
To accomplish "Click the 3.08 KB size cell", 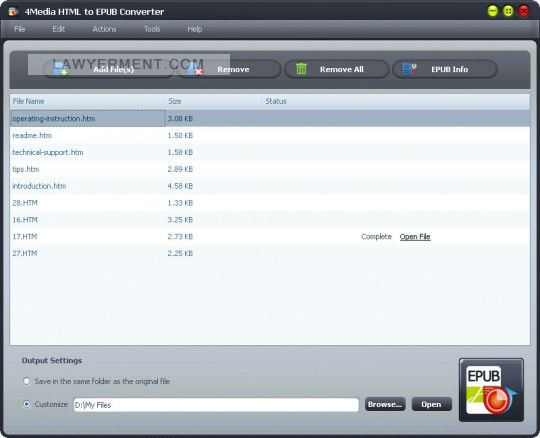I will [x=180, y=118].
